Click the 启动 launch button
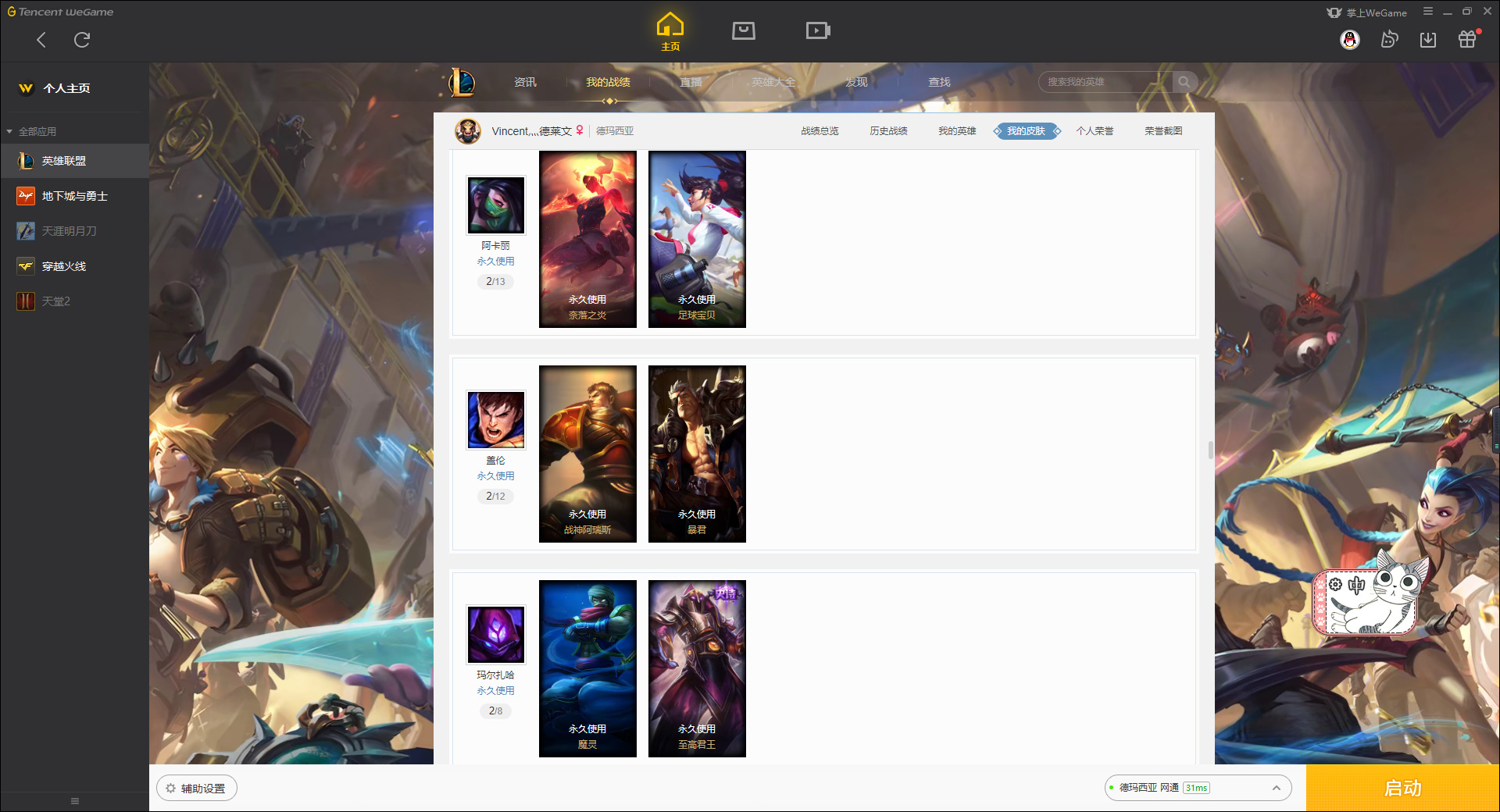 pyautogui.click(x=1402, y=789)
